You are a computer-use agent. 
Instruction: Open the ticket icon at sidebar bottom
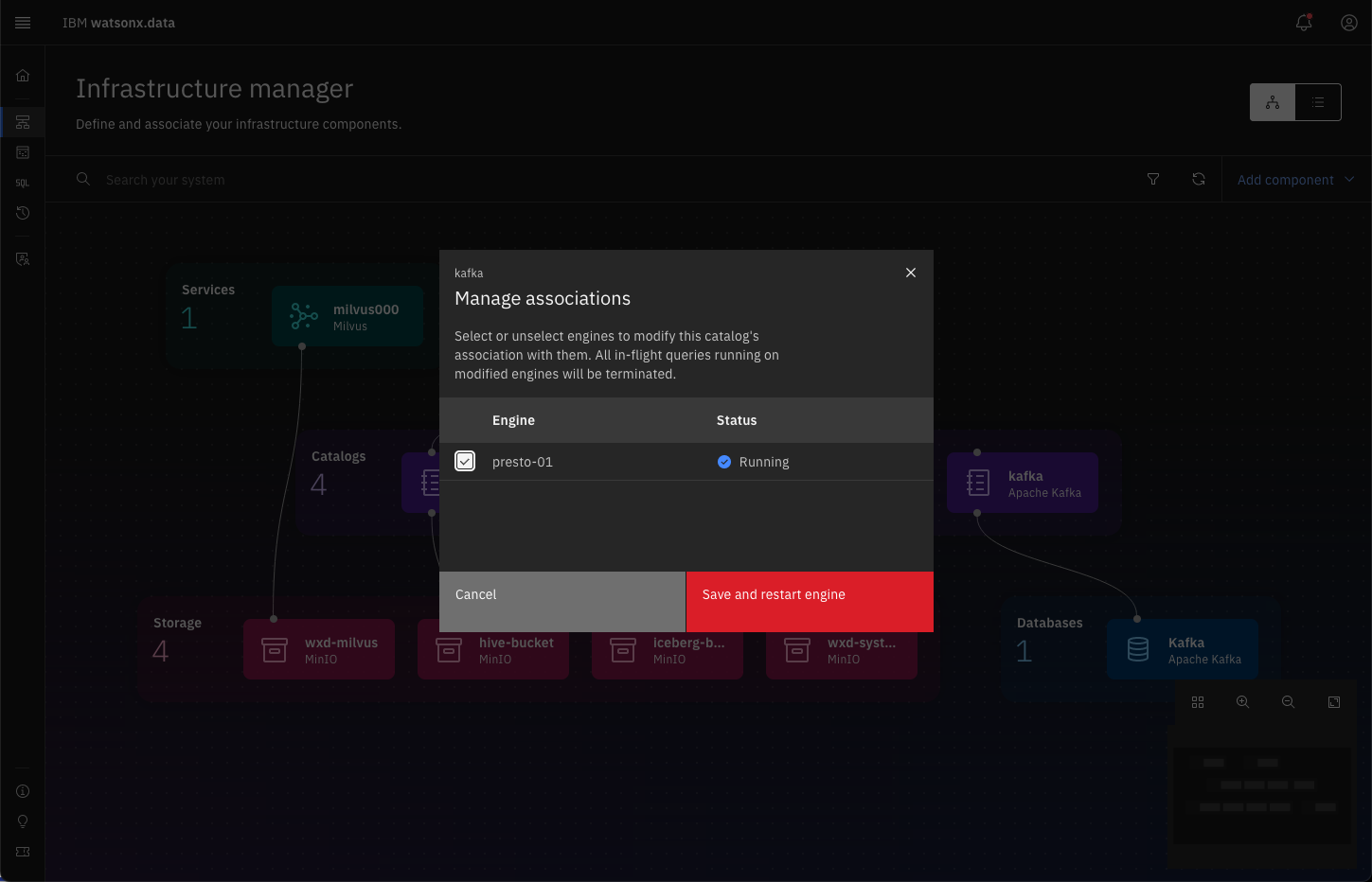(x=23, y=852)
